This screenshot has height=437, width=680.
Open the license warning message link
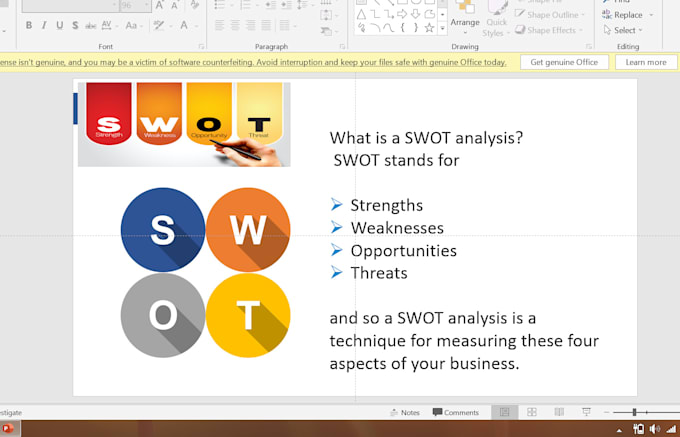click(x=253, y=62)
